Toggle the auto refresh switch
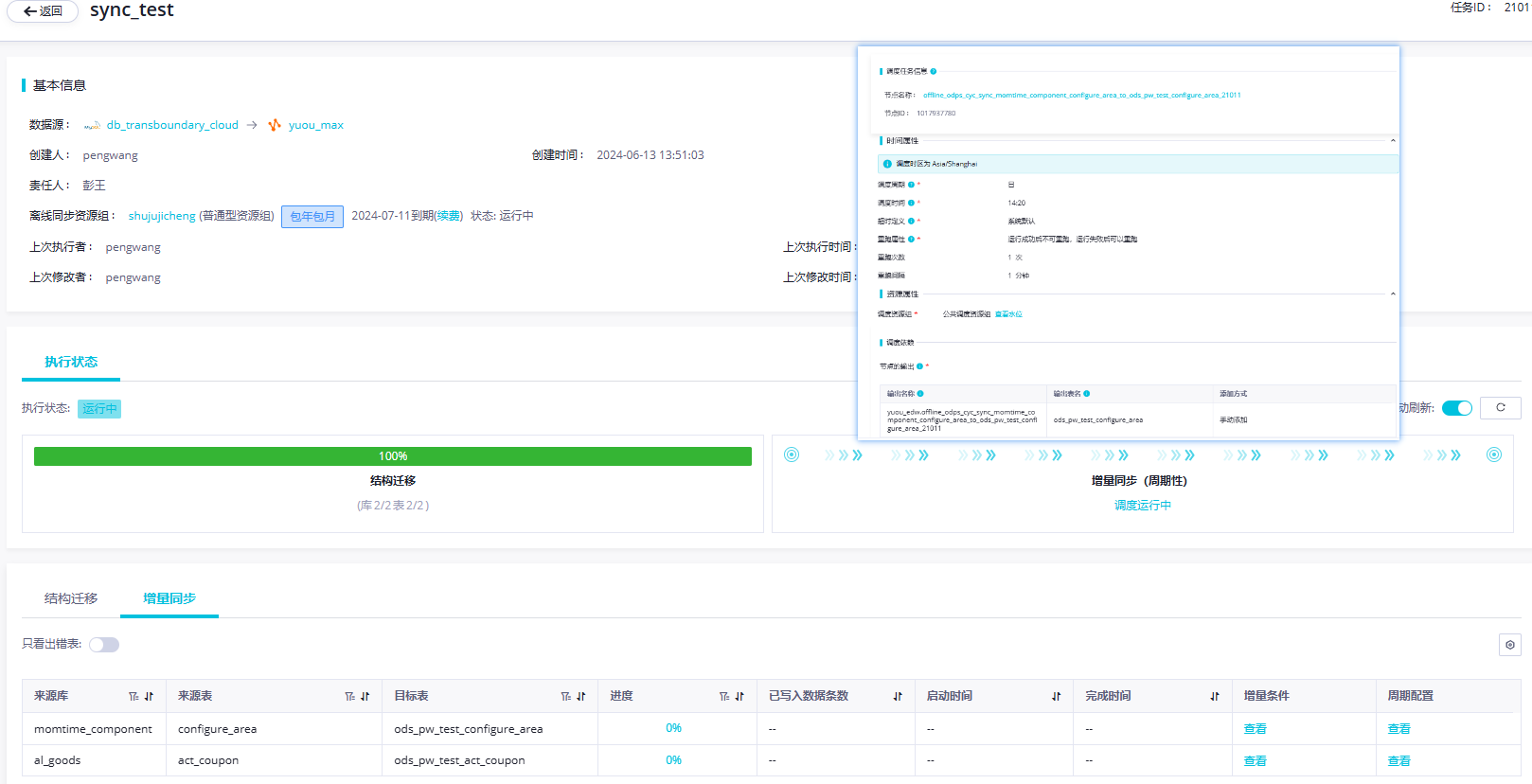 (1457, 408)
